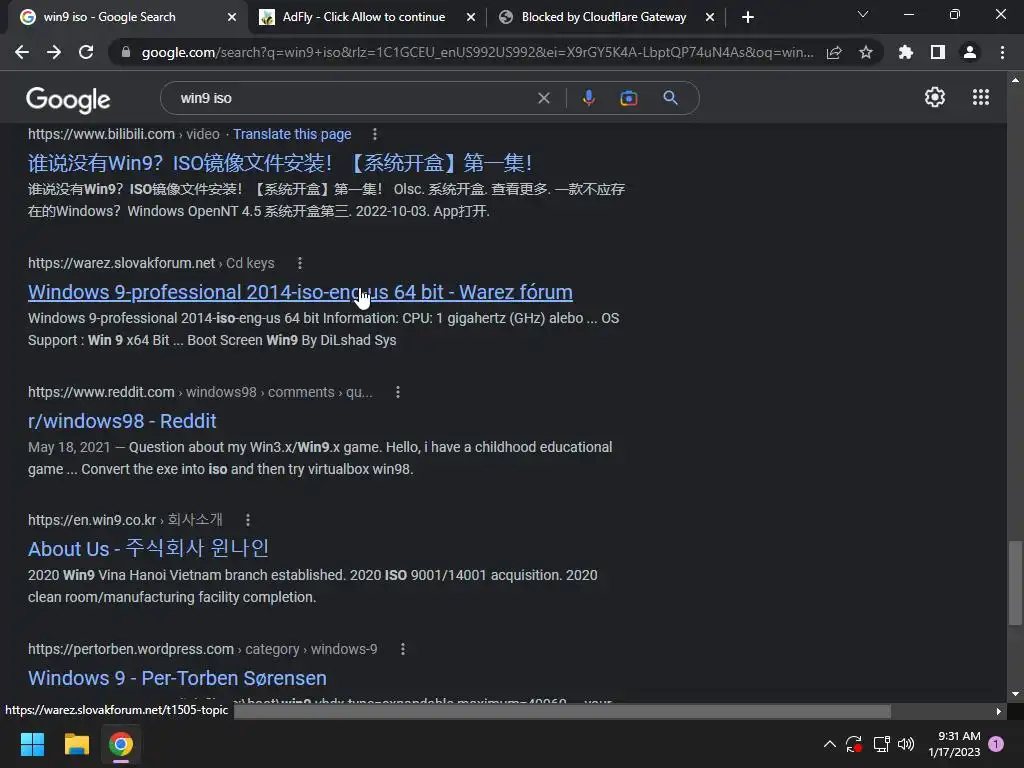This screenshot has width=1024, height=768.
Task: Search by image with camera icon
Action: [628, 98]
